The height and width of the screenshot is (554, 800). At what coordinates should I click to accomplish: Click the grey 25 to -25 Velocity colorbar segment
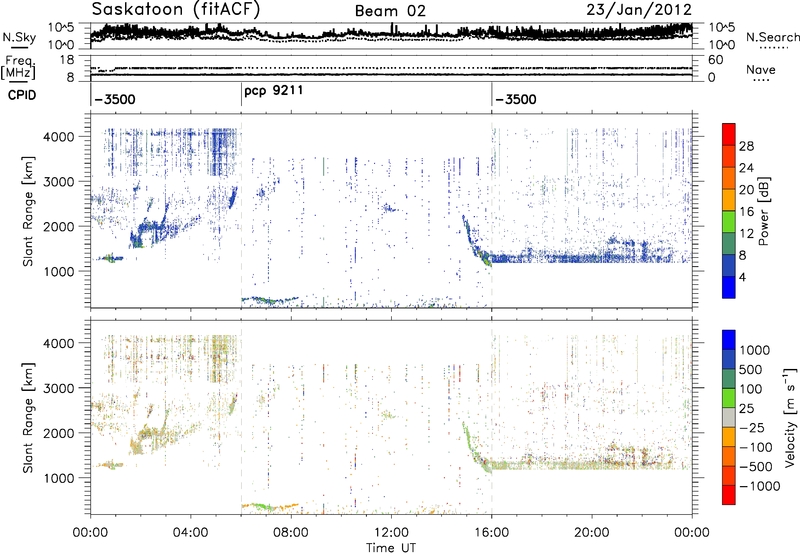[729, 418]
